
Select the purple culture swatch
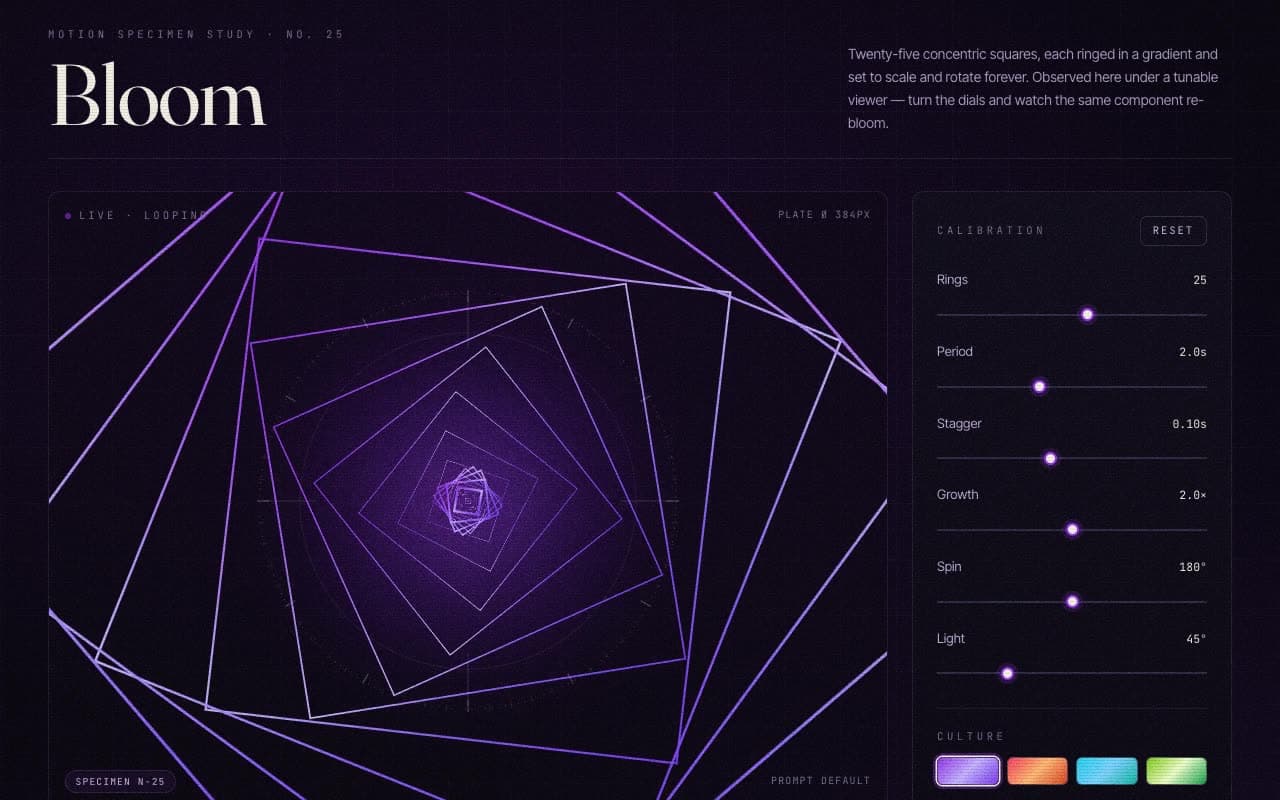(968, 771)
